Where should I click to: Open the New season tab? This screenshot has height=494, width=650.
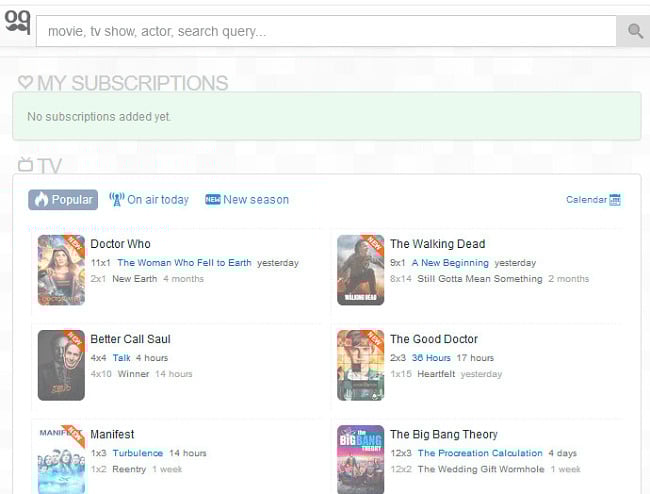[x=247, y=200]
